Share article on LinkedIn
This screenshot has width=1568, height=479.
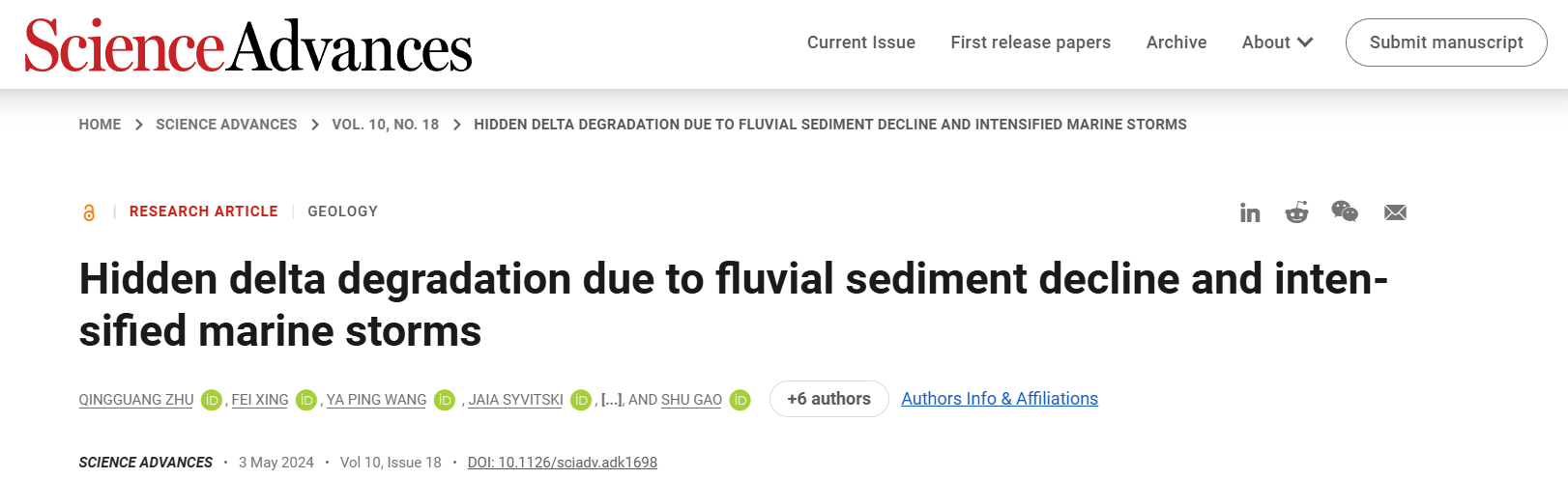tap(1250, 212)
